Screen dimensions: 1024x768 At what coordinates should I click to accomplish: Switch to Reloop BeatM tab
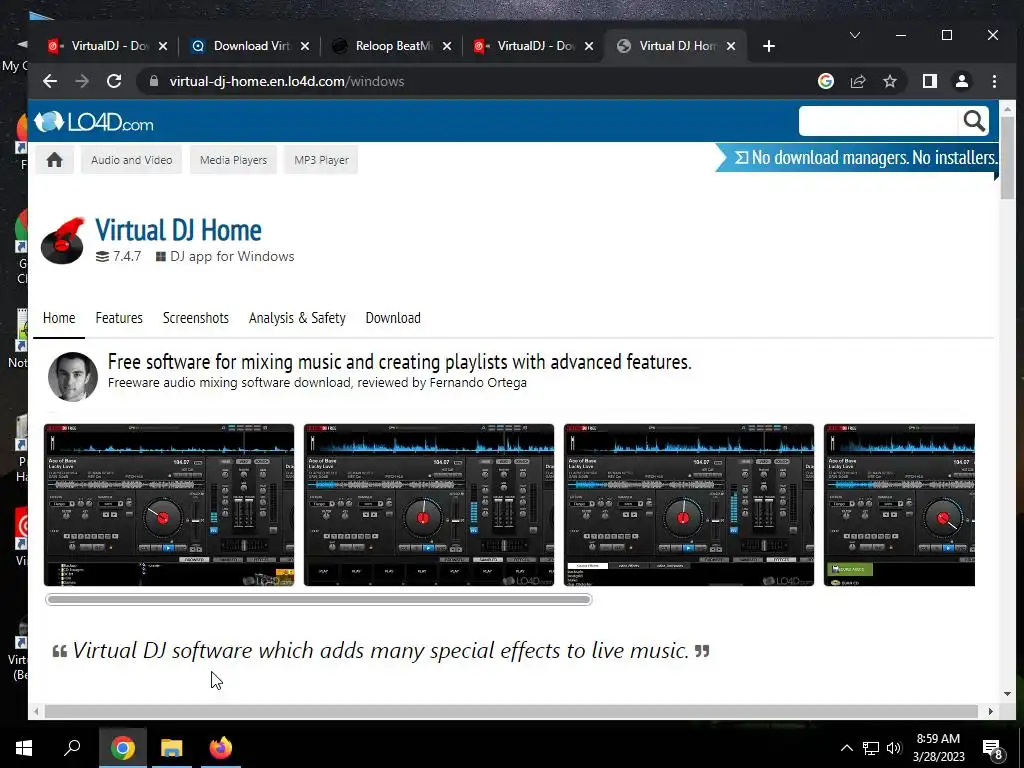point(383,46)
